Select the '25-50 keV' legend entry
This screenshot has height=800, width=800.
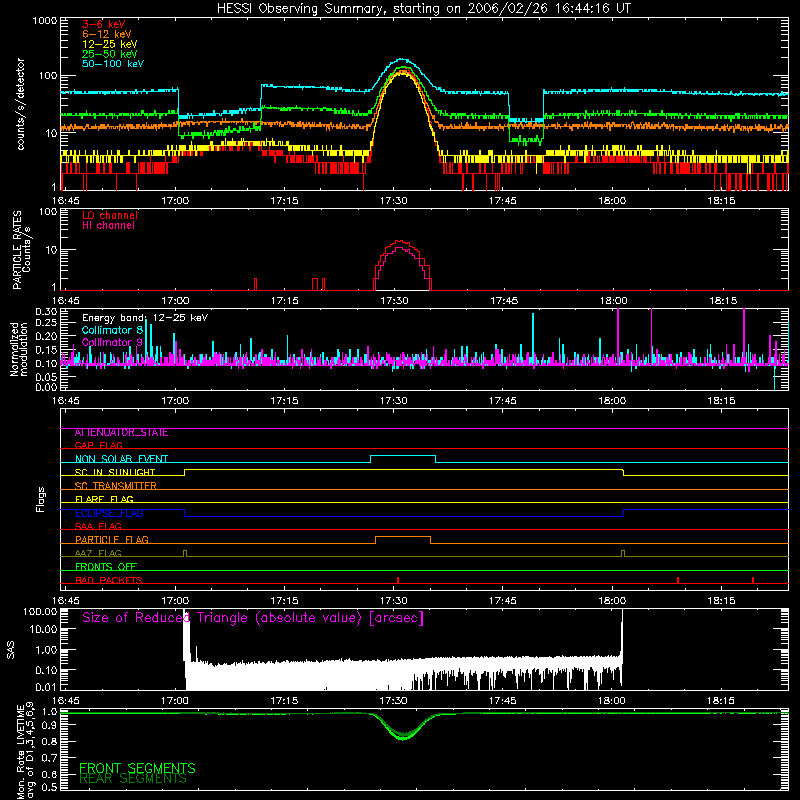[x=110, y=54]
